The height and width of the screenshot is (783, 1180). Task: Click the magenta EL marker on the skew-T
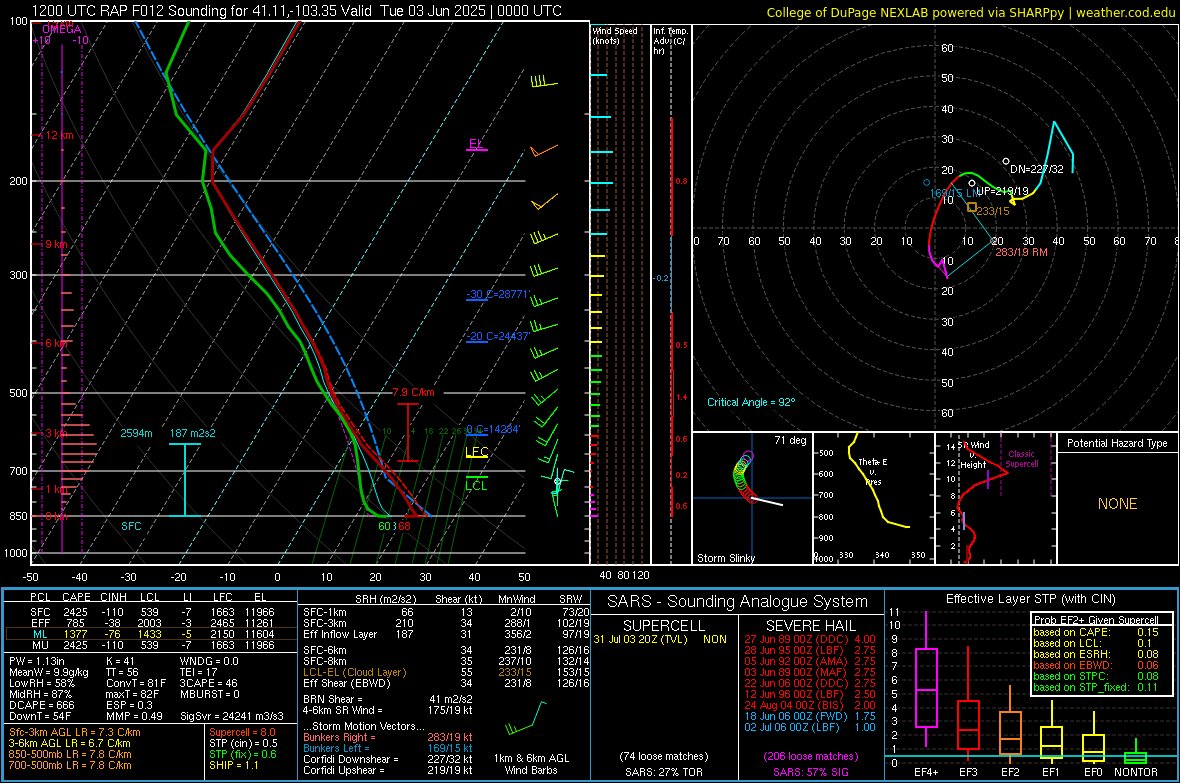[x=476, y=144]
